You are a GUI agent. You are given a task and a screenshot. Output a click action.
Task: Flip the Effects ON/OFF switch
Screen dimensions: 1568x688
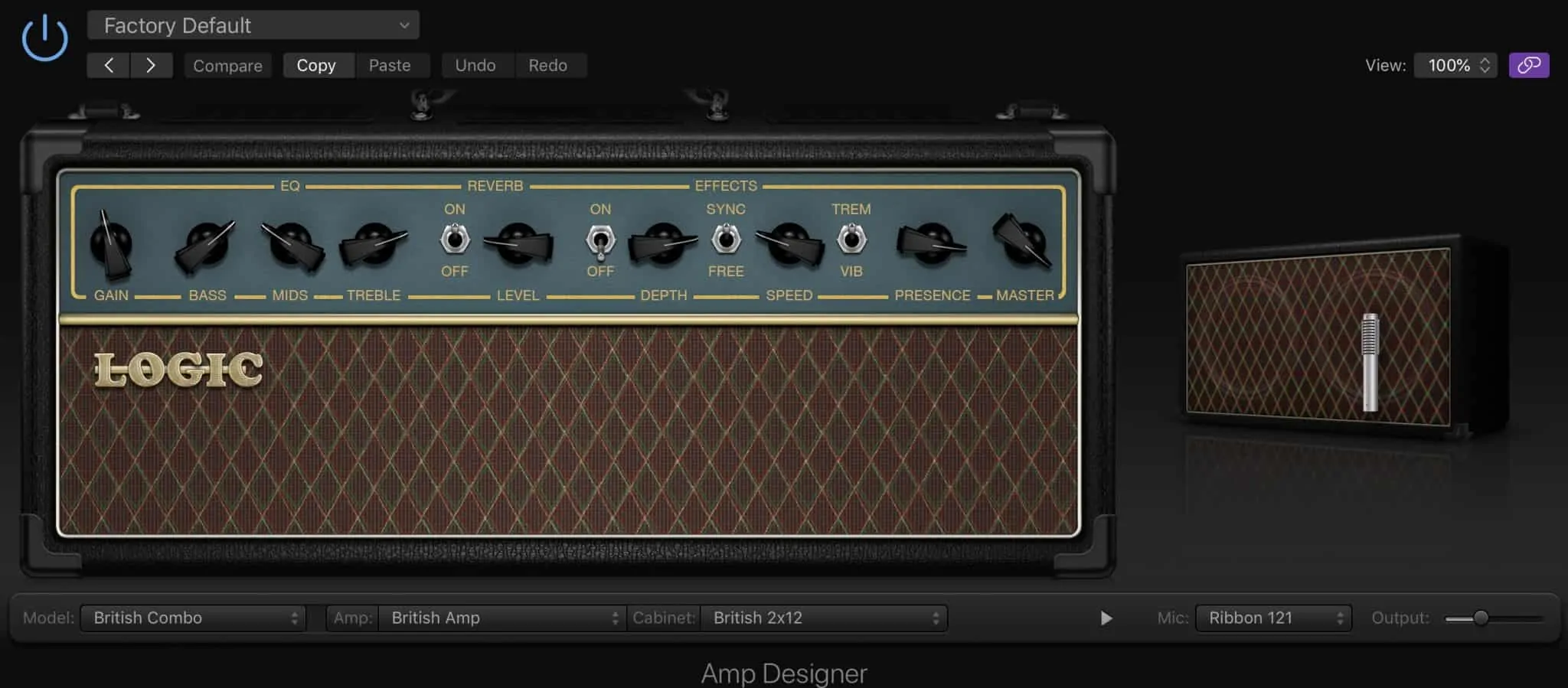click(x=600, y=241)
